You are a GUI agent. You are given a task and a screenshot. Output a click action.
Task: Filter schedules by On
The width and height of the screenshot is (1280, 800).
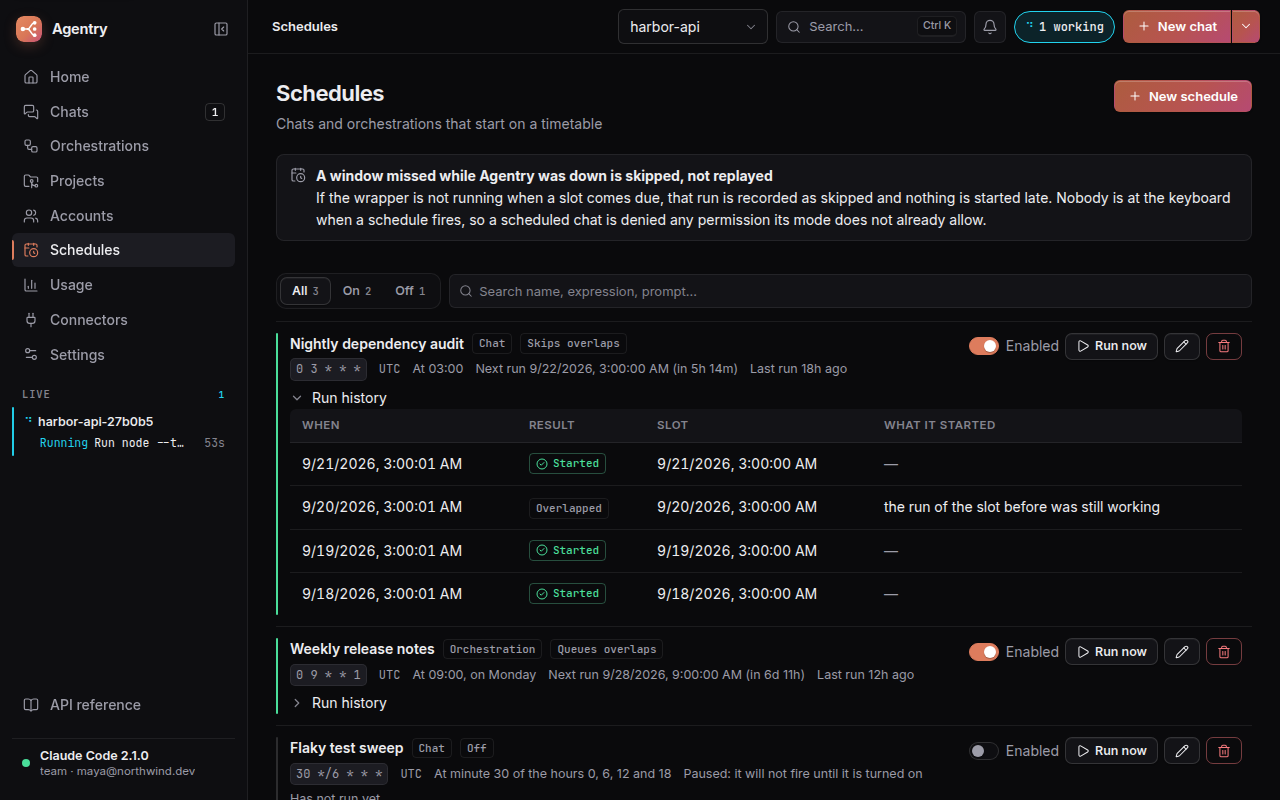(357, 291)
